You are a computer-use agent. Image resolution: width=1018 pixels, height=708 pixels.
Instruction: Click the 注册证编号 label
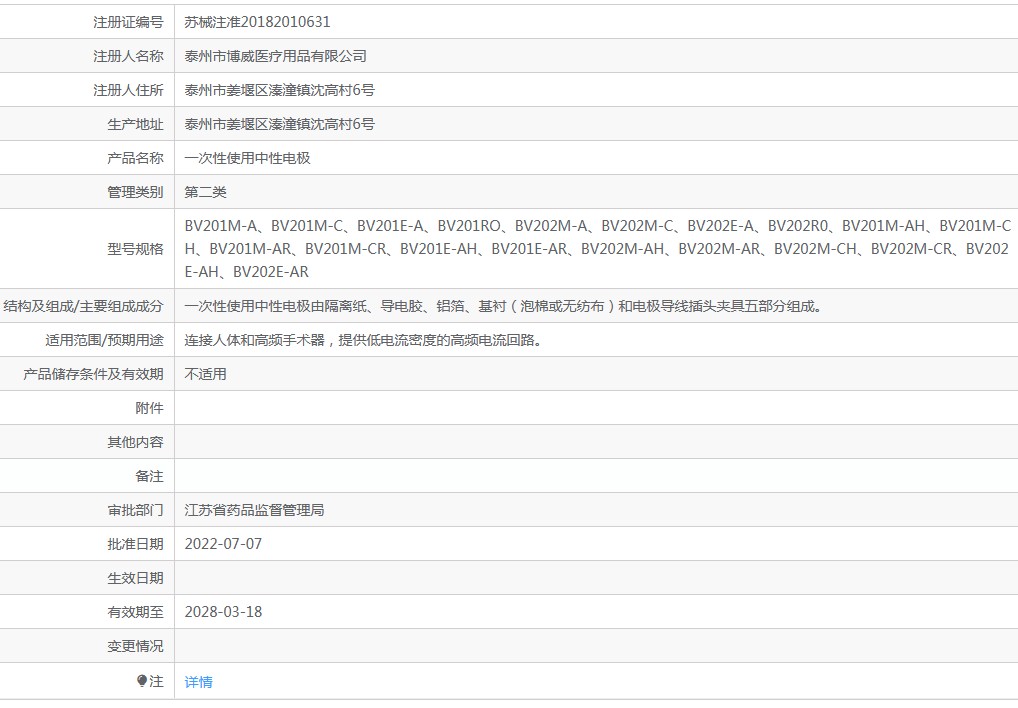click(x=128, y=22)
